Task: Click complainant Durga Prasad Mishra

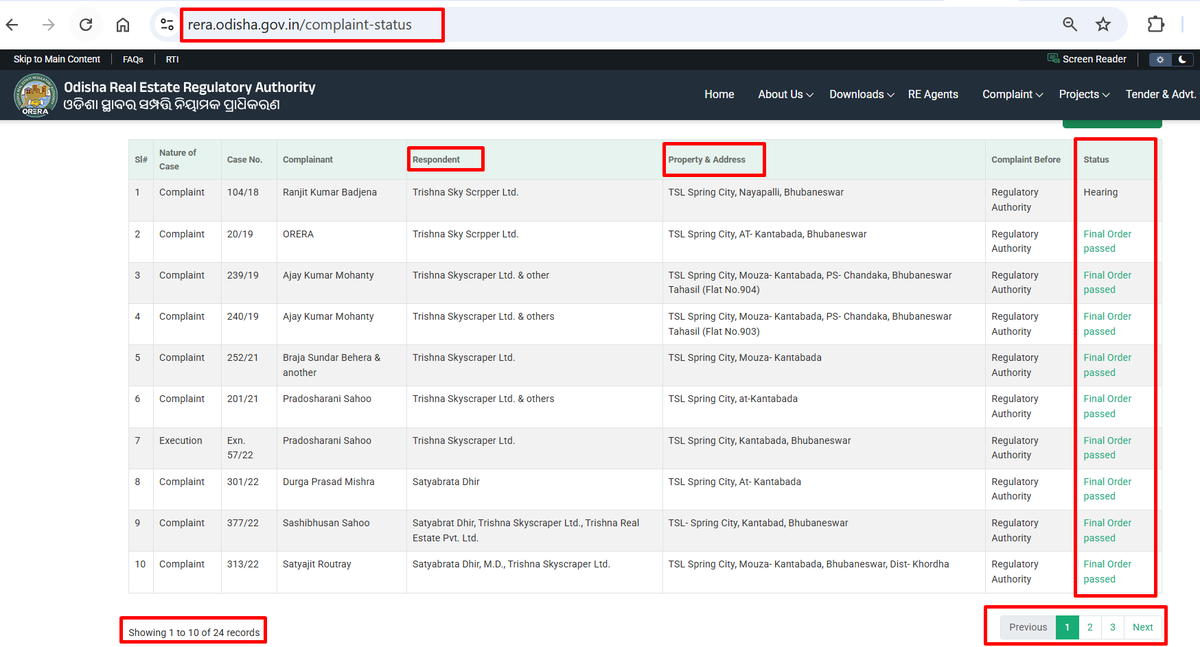Action: tap(329, 481)
